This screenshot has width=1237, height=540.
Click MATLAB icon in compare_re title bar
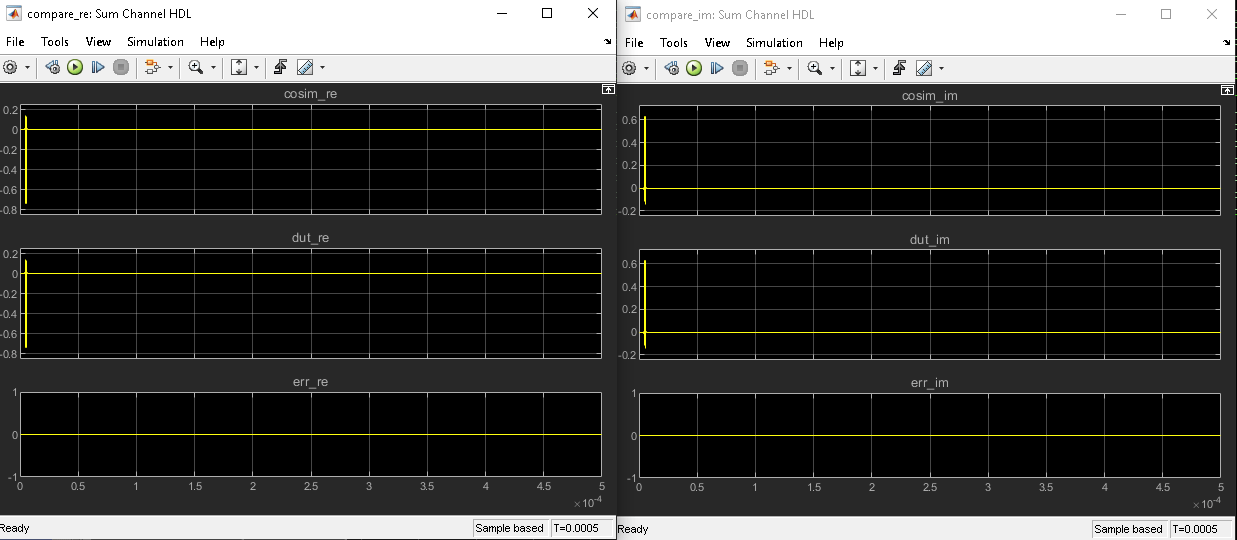(13, 14)
